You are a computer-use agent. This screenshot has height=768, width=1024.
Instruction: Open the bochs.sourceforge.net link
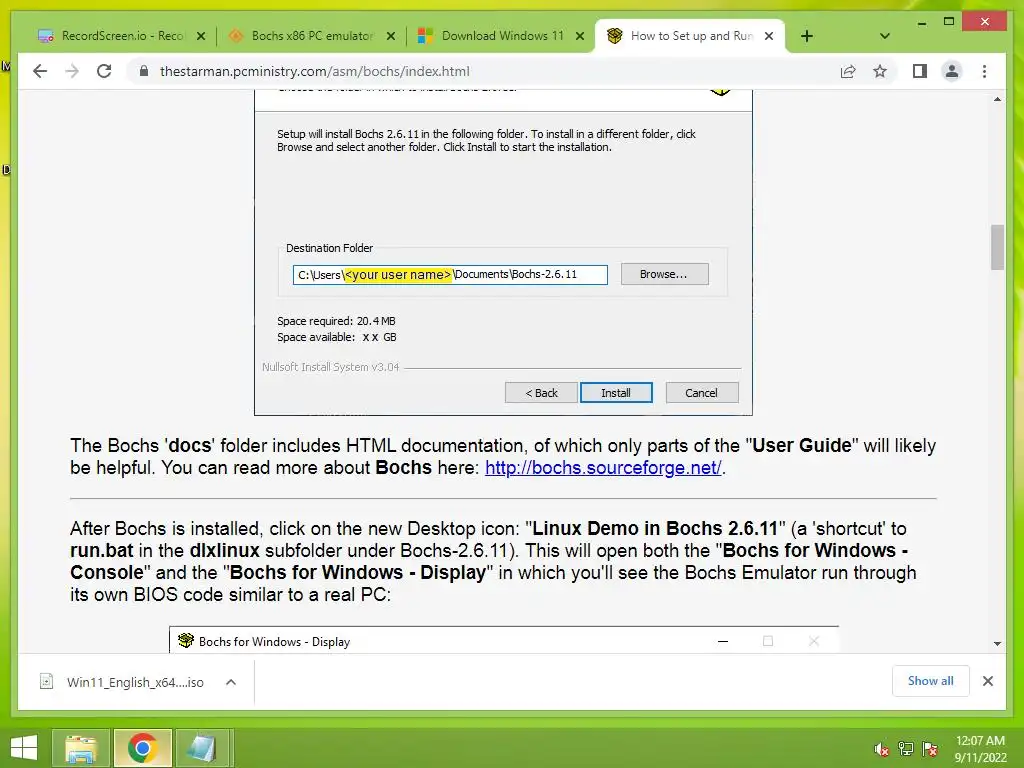tap(603, 468)
